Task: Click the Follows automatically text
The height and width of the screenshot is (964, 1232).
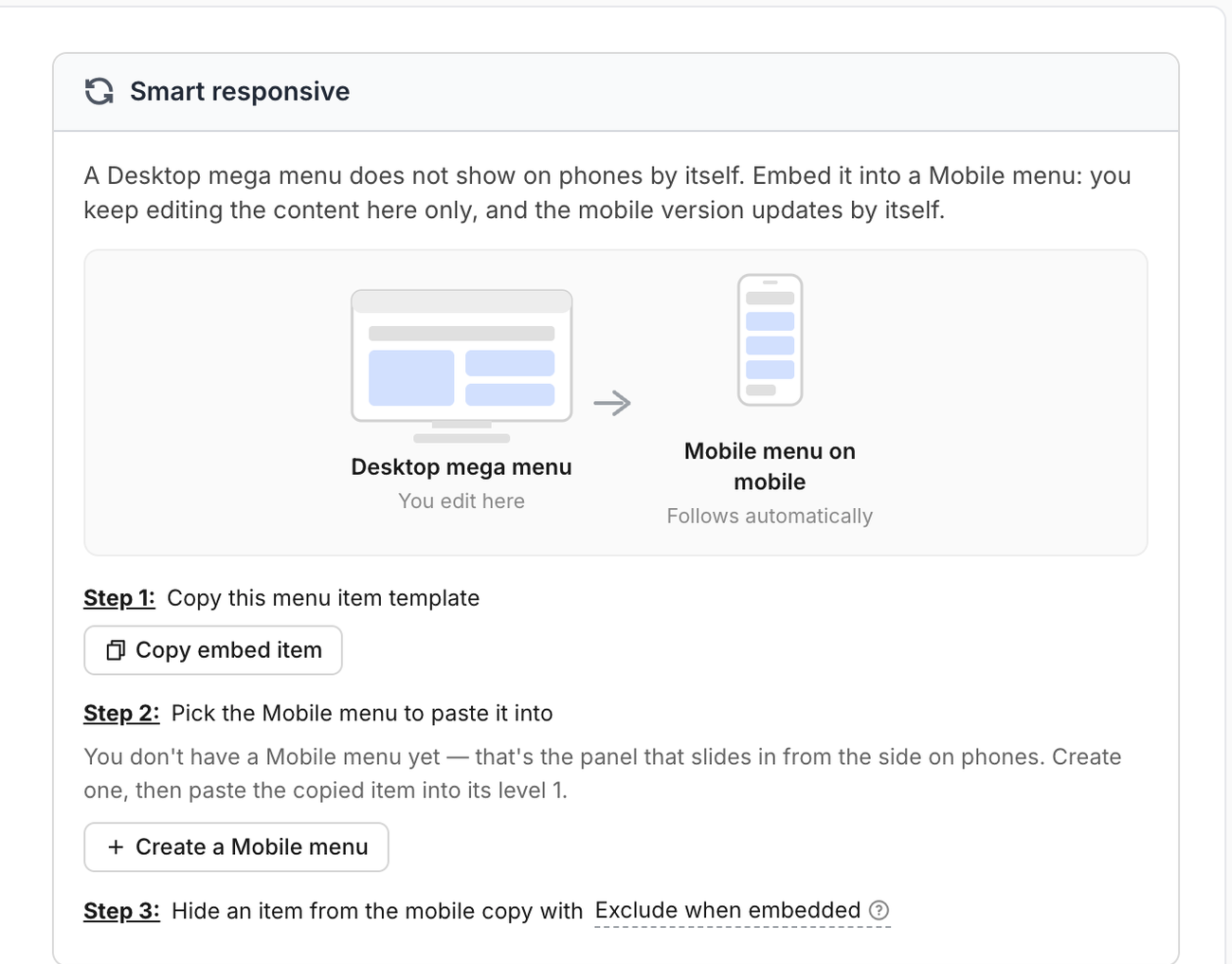Action: click(770, 516)
